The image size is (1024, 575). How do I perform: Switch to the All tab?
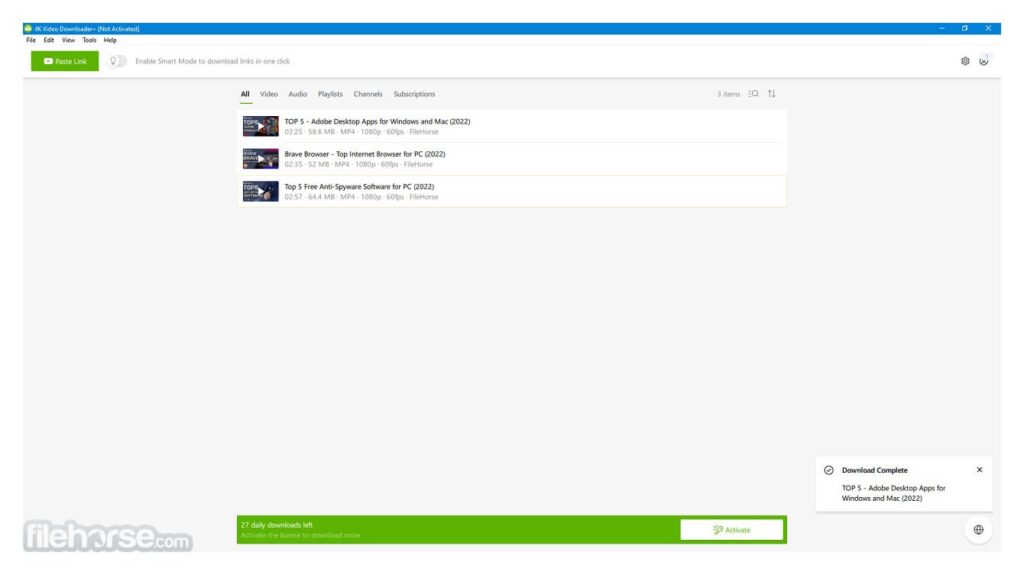245,94
